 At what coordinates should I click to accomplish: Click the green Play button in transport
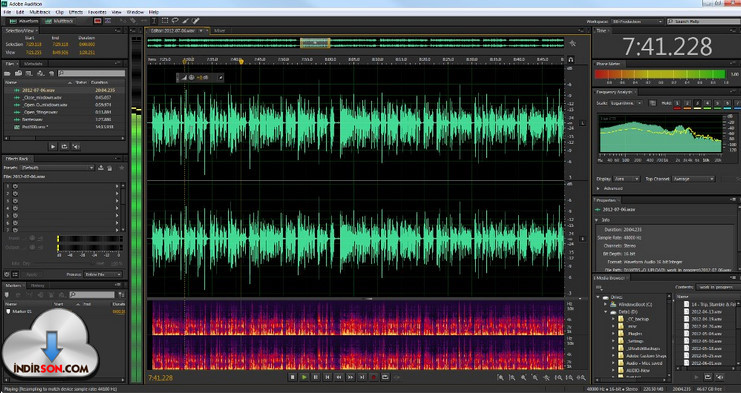point(304,377)
